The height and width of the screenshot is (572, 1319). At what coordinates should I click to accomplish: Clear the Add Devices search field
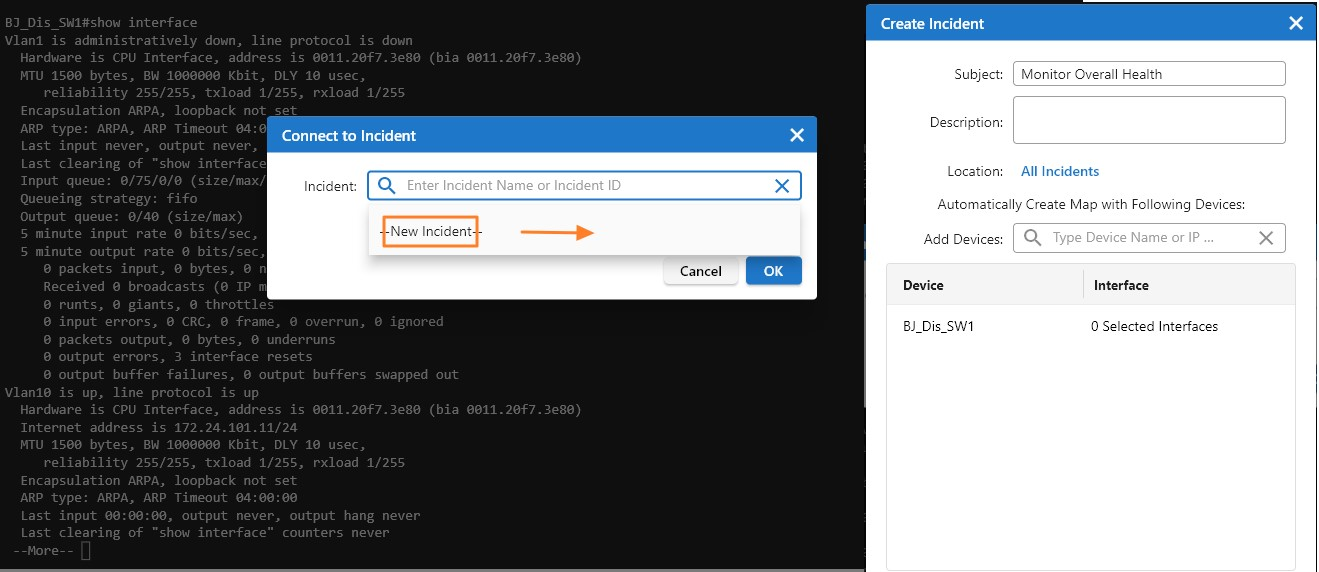pyautogui.click(x=1266, y=238)
